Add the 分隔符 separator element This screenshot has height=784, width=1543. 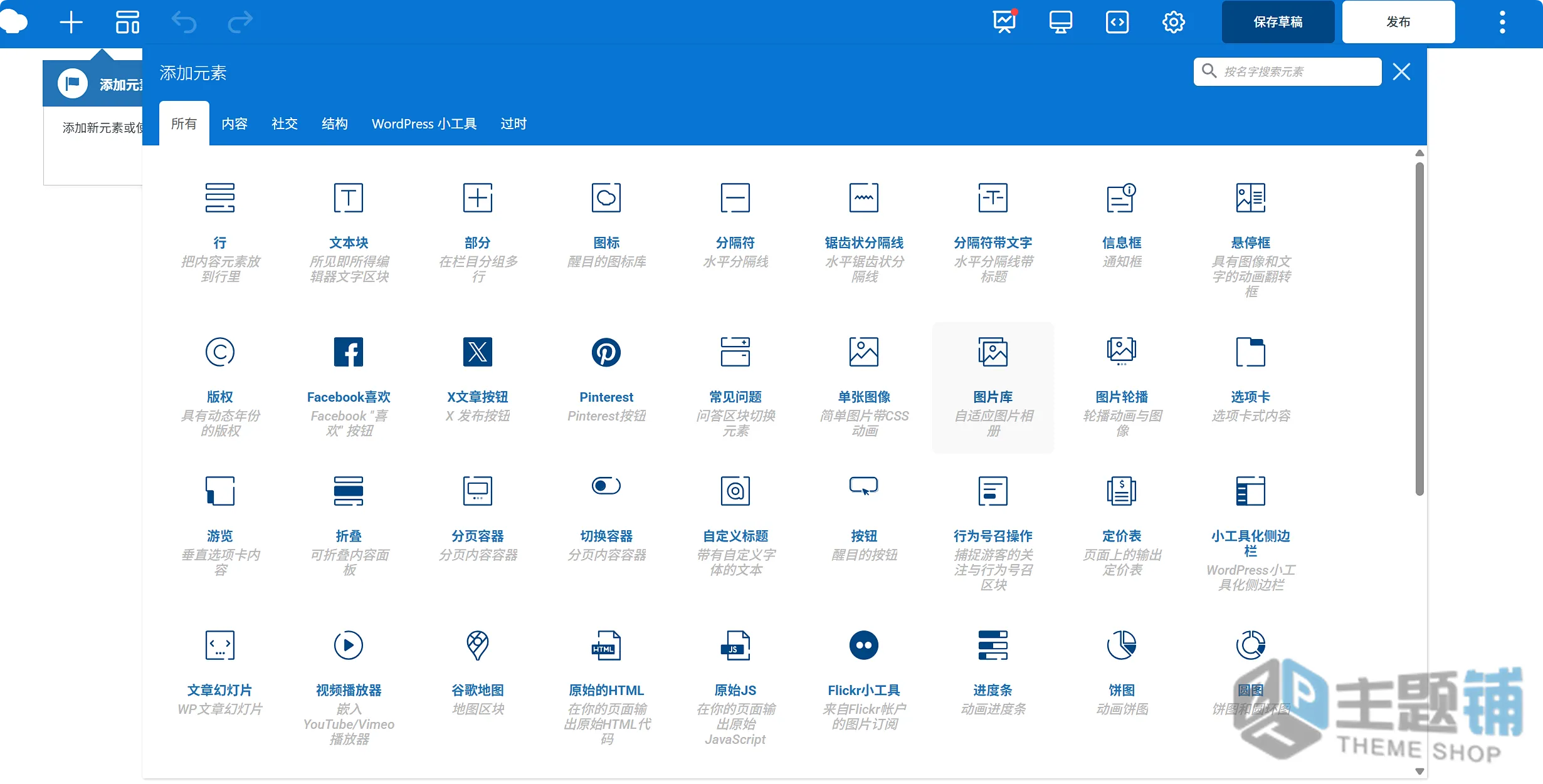735,233
